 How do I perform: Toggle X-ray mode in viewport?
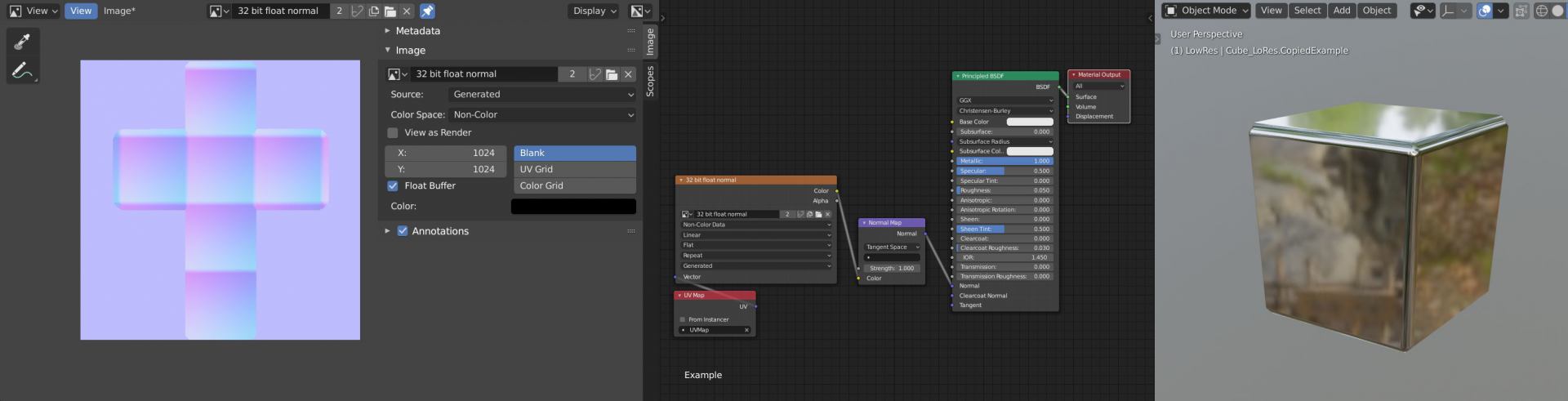coord(1521,11)
